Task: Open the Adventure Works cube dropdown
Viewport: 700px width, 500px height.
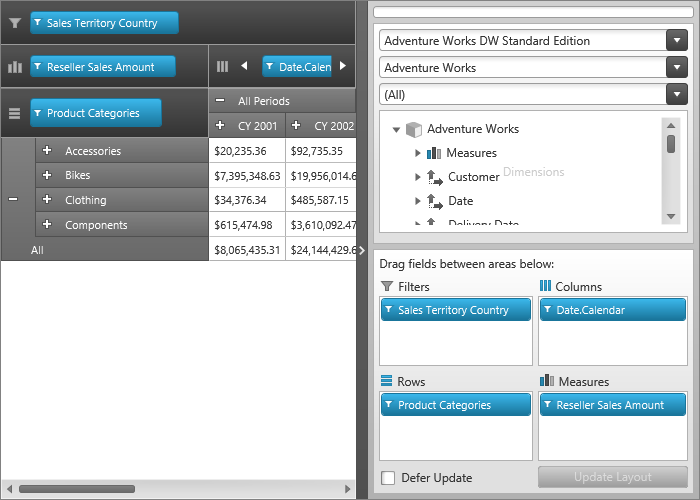Action: pyautogui.click(x=677, y=67)
